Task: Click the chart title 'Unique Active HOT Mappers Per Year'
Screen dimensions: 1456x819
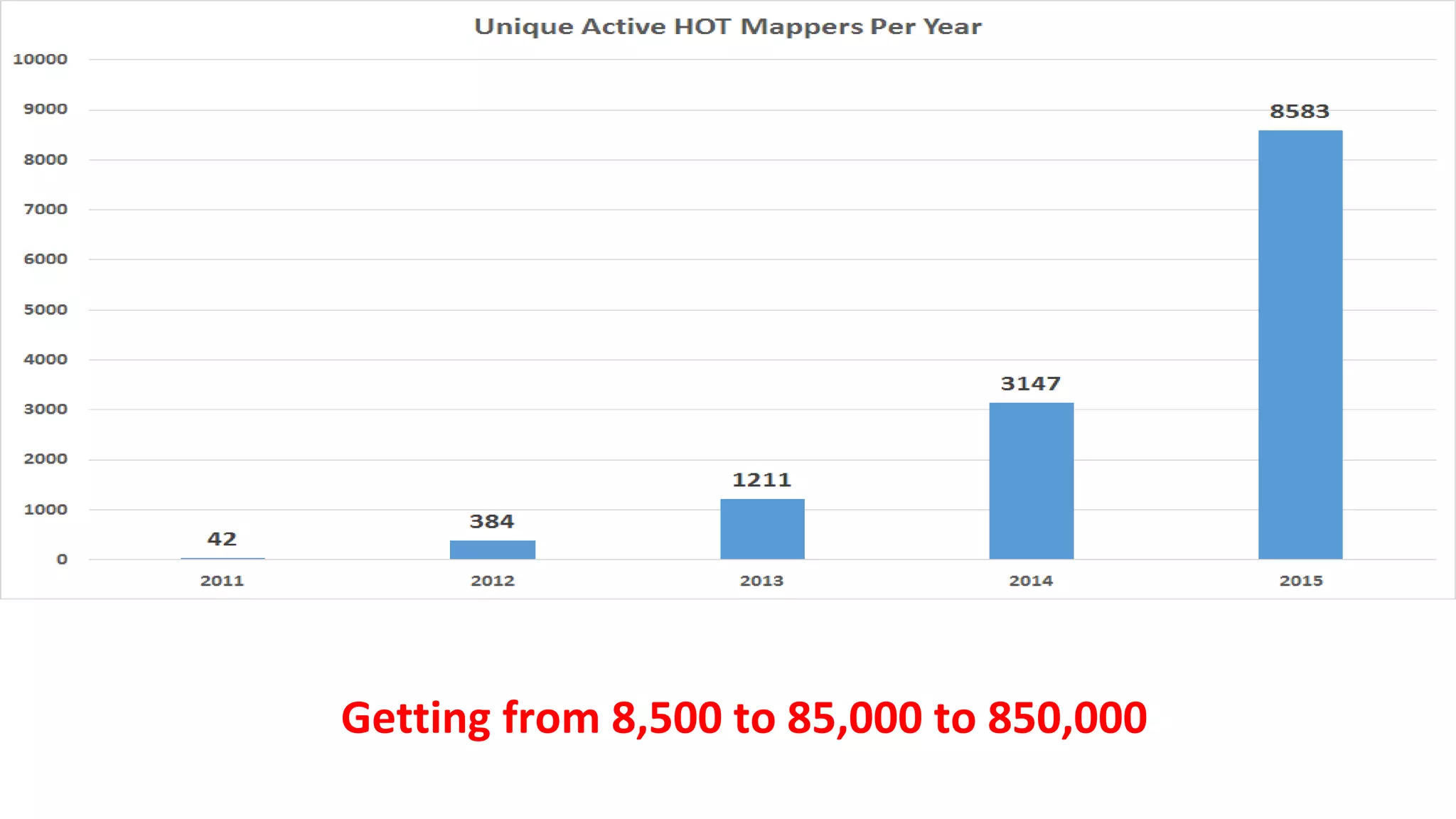Action: (x=727, y=27)
